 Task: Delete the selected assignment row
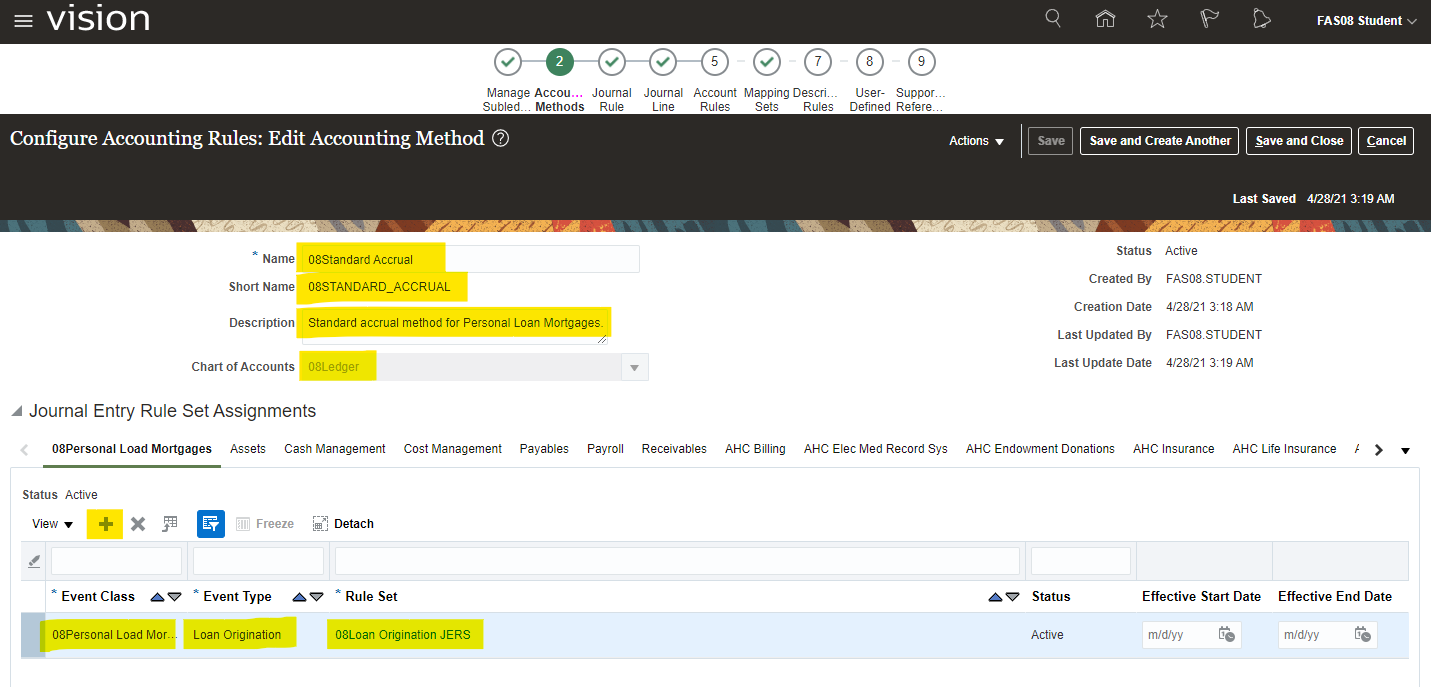pyautogui.click(x=138, y=524)
